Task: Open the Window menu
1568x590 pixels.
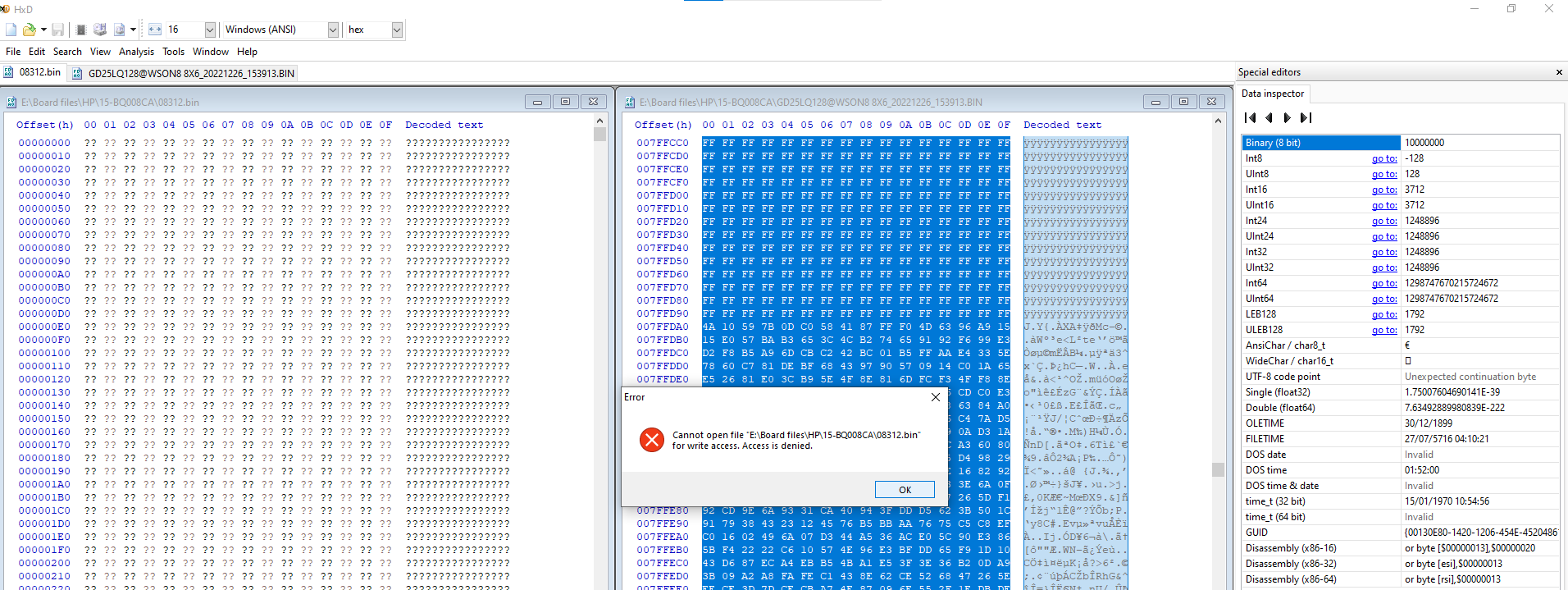Action: (211, 52)
